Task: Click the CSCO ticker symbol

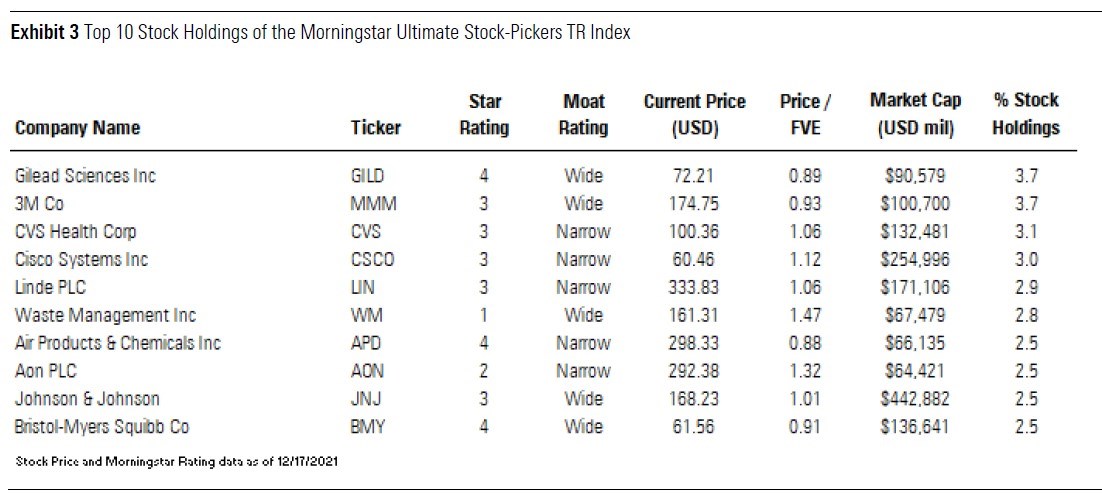Action: pos(372,260)
